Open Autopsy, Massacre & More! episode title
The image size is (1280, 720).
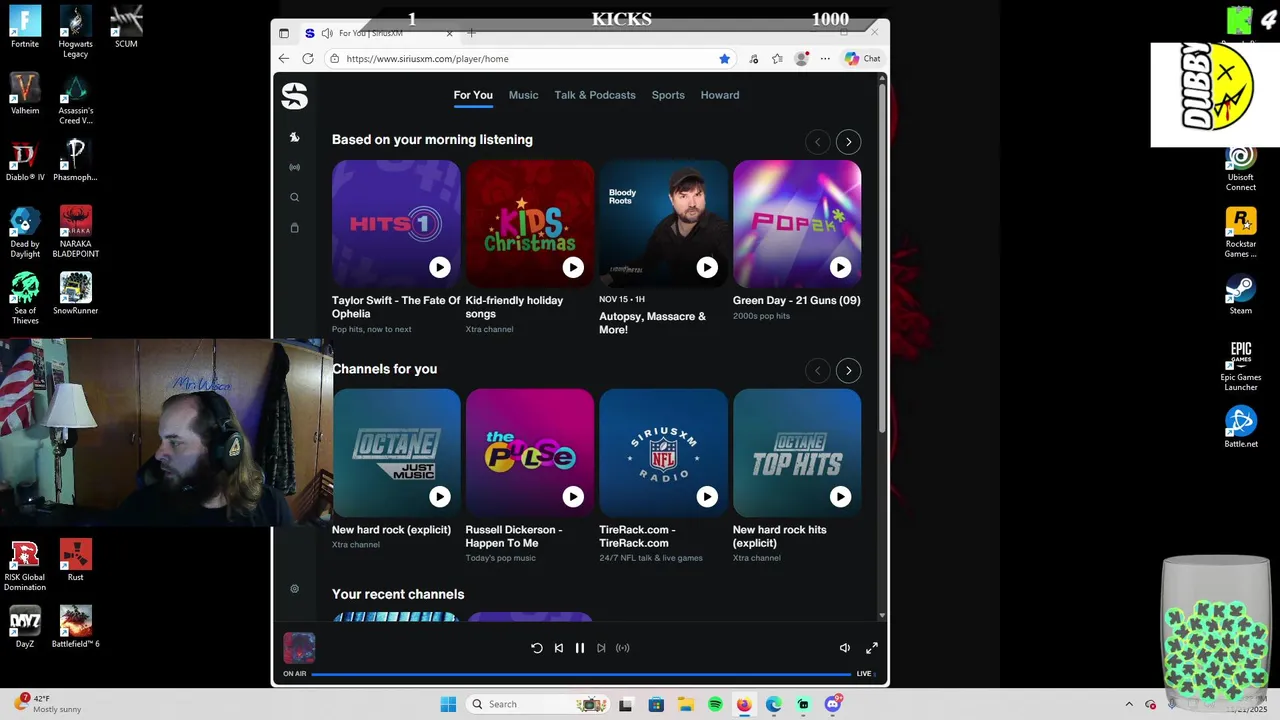pyautogui.click(x=652, y=323)
